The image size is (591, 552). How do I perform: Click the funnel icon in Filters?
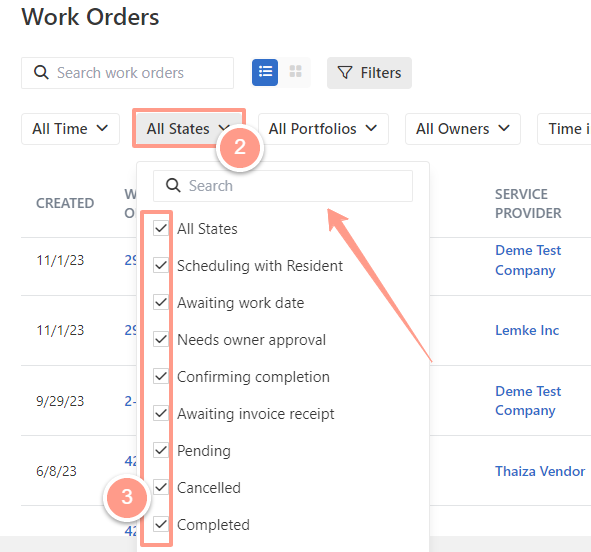345,73
